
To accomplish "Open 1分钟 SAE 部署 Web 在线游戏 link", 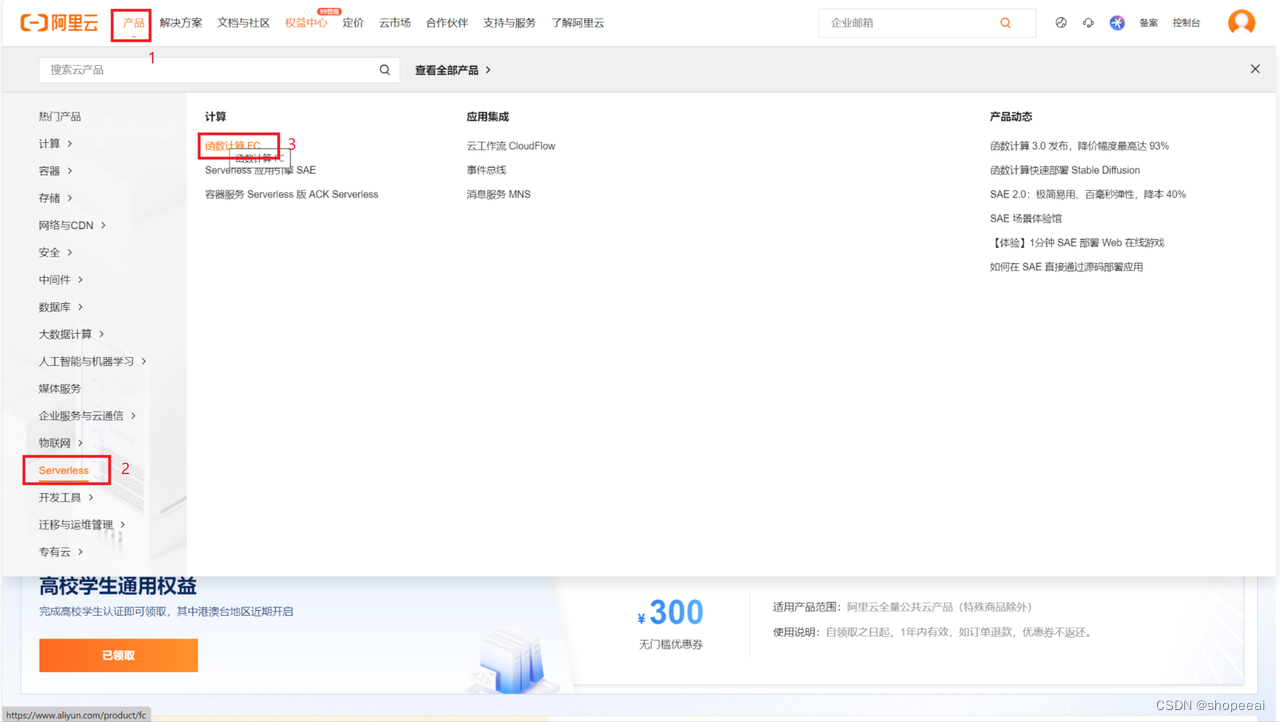I will [1077, 243].
